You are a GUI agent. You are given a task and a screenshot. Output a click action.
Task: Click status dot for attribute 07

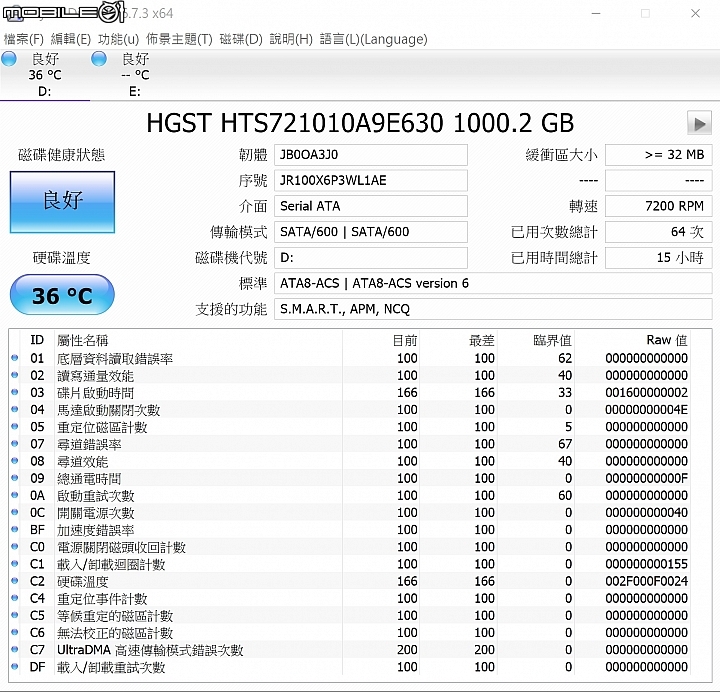click(15, 444)
